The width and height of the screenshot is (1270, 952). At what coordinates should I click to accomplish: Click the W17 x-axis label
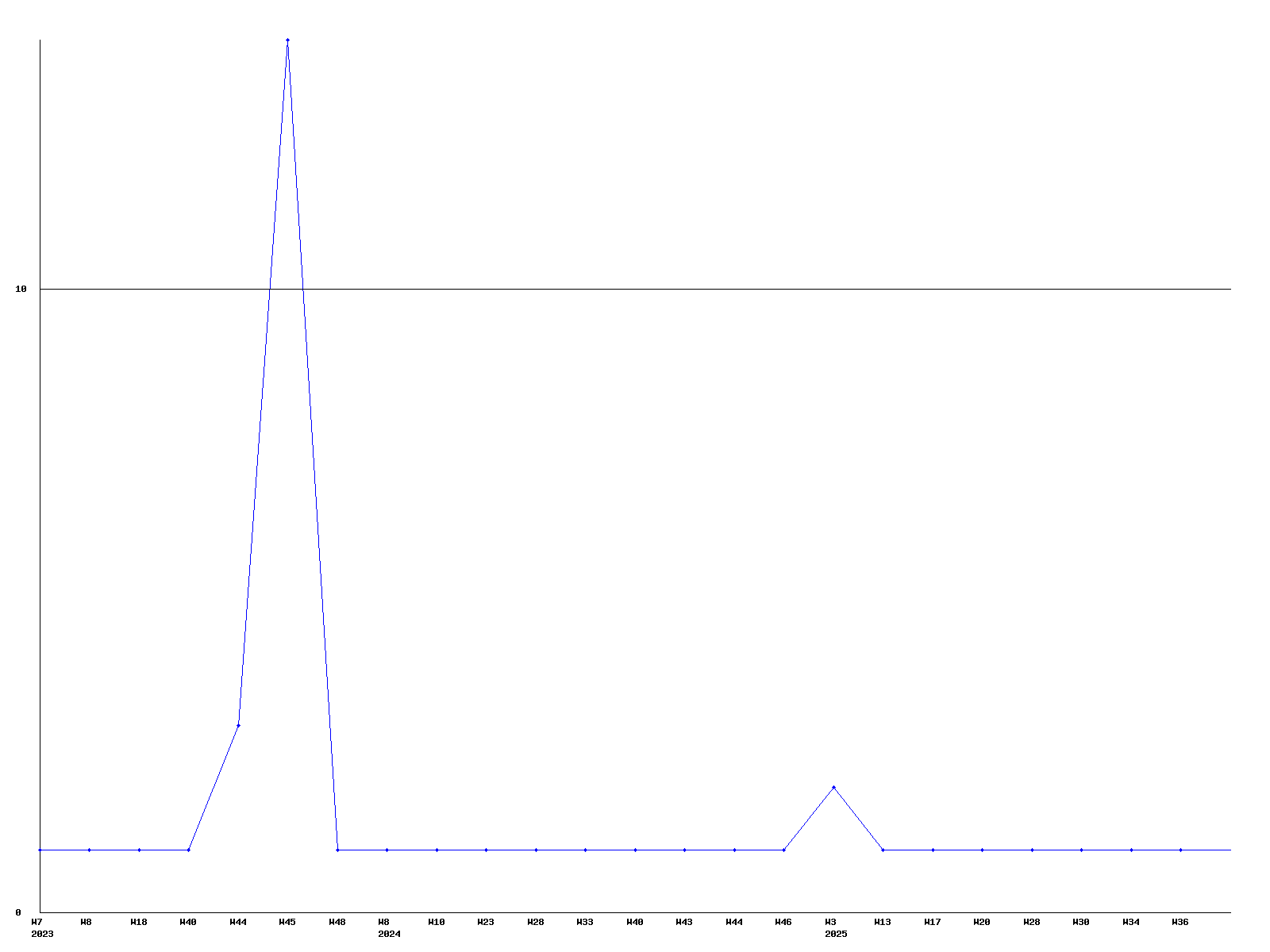[x=933, y=922]
